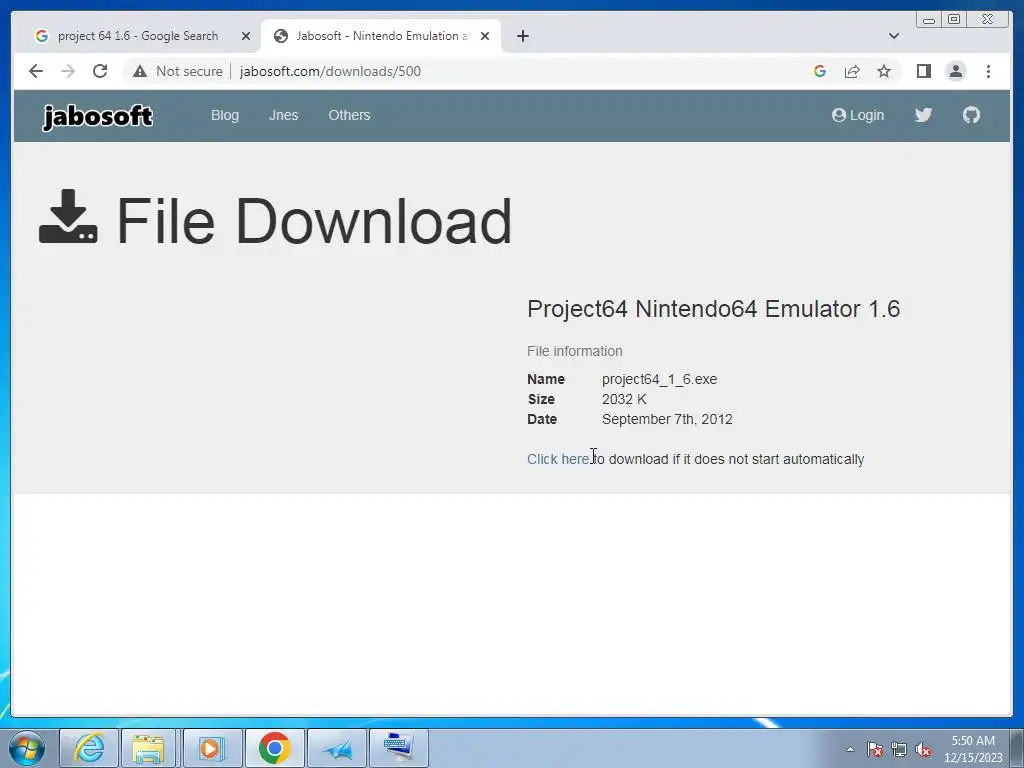1024x768 pixels.
Task: Share this page via share icon
Action: (x=852, y=71)
